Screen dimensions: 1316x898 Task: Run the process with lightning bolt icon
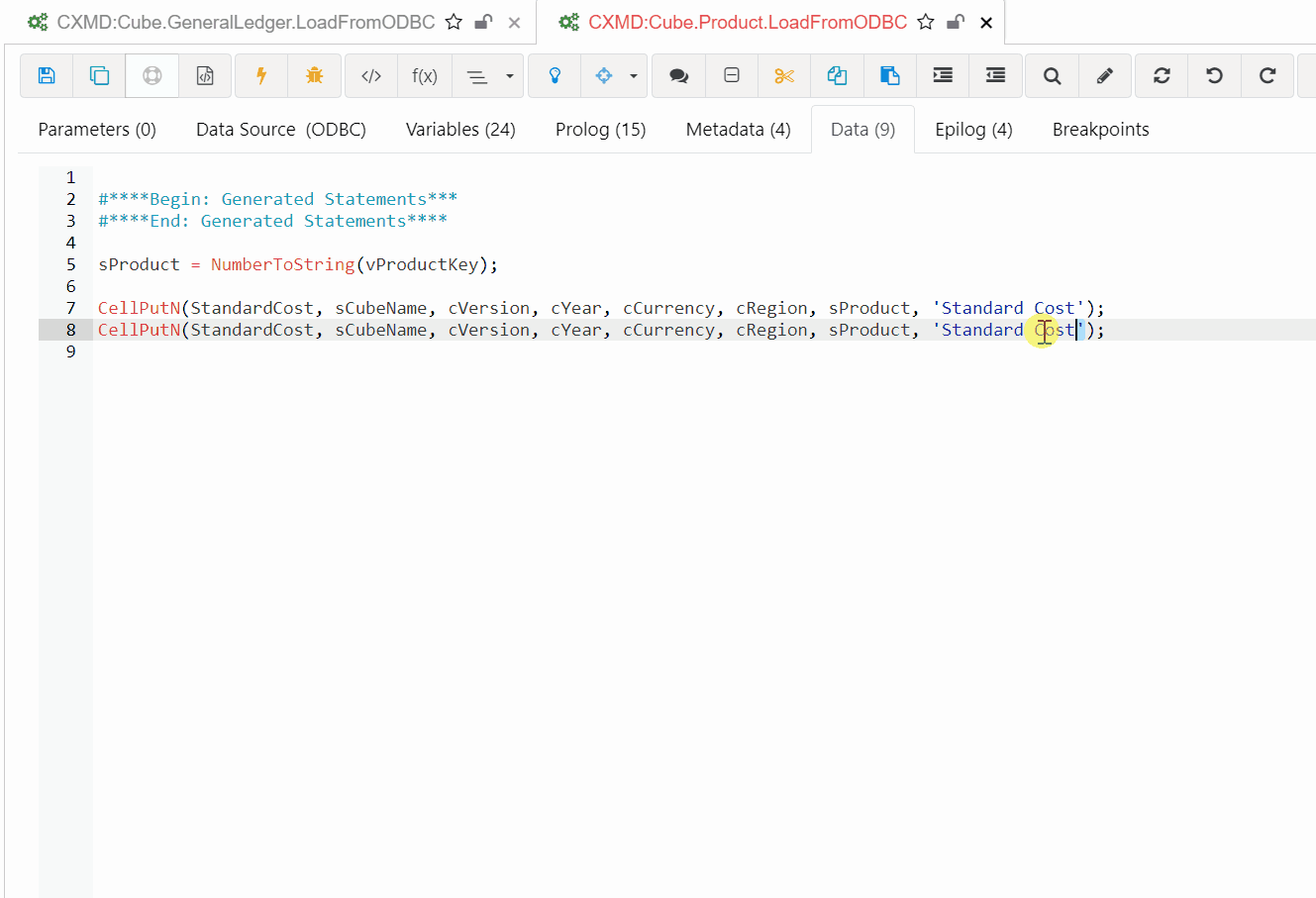(x=261, y=75)
